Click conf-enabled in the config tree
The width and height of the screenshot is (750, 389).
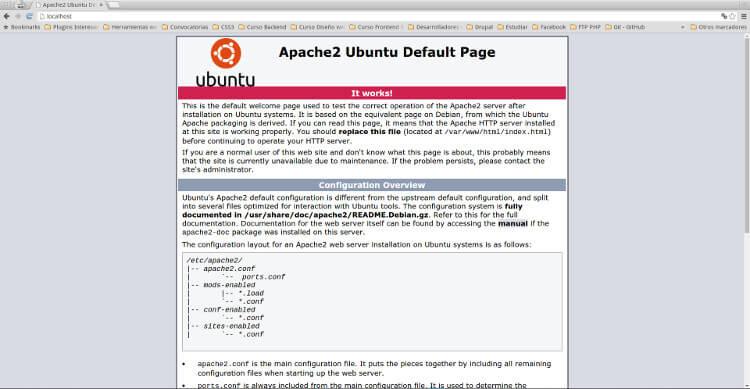coord(229,310)
